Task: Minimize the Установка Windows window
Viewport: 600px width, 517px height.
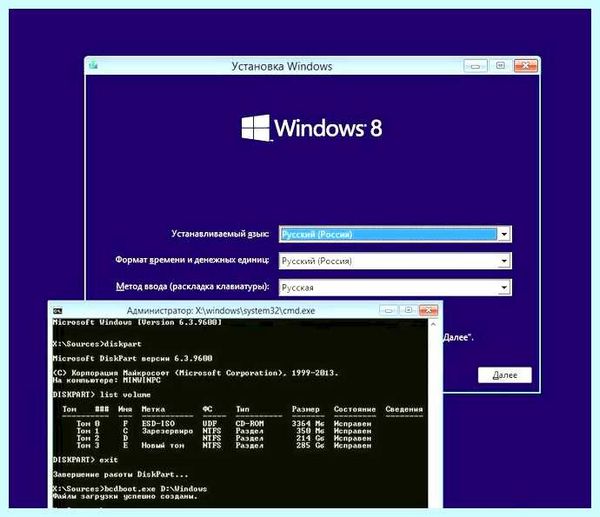Action: point(475,66)
